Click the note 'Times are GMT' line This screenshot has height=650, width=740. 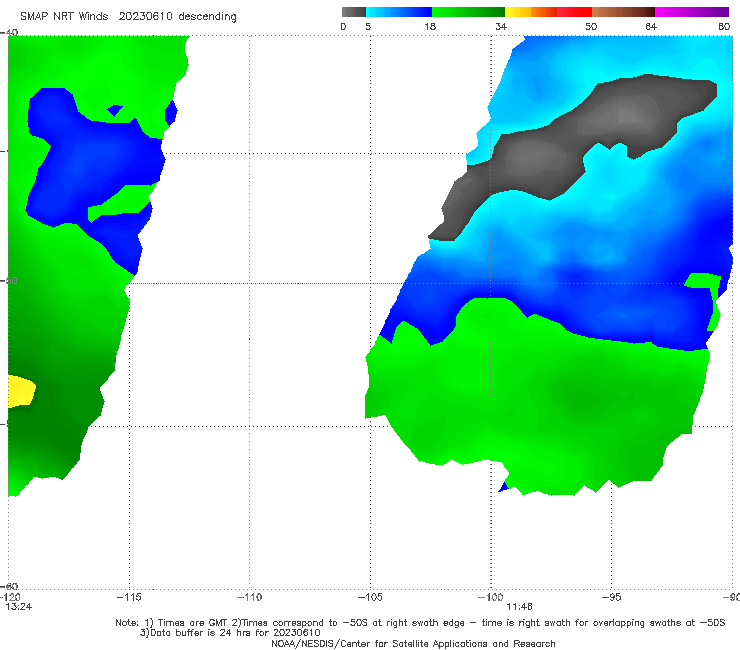click(x=420, y=623)
